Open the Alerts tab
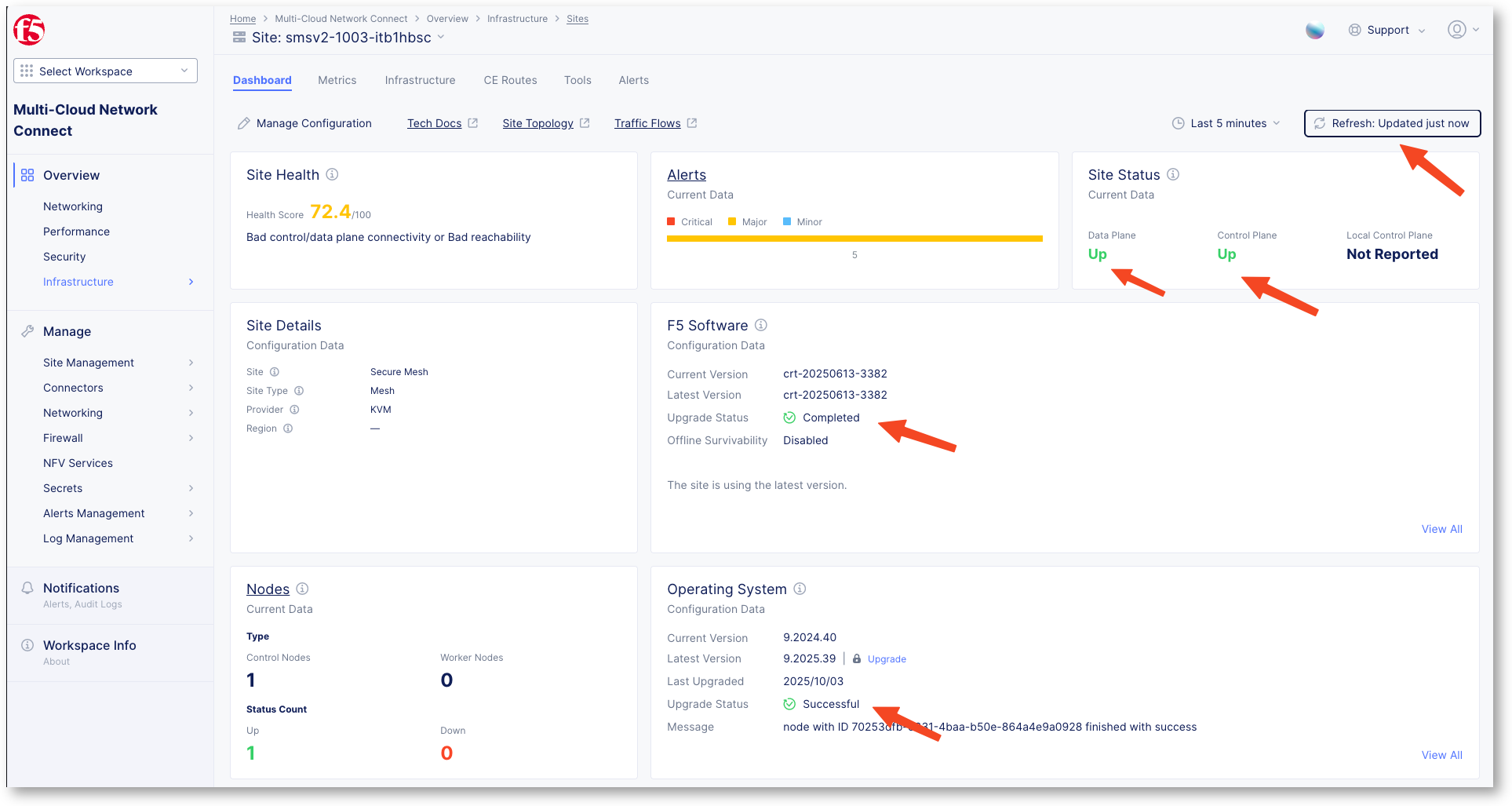The image size is (1512, 806). pyautogui.click(x=633, y=80)
